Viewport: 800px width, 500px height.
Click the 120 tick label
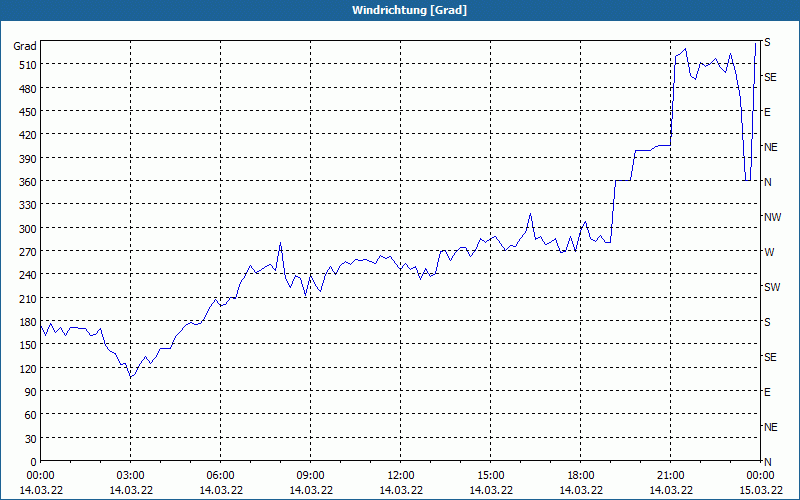click(28, 368)
